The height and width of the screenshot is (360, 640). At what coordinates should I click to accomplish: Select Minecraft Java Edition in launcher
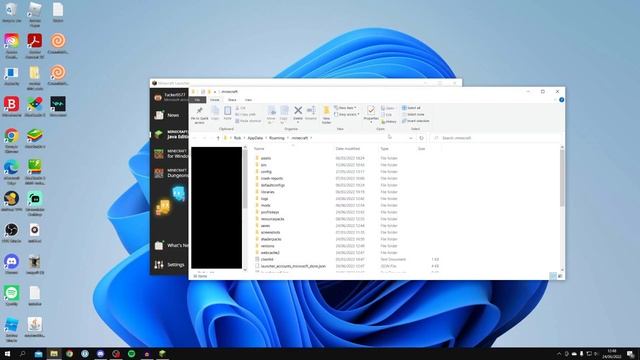point(171,134)
